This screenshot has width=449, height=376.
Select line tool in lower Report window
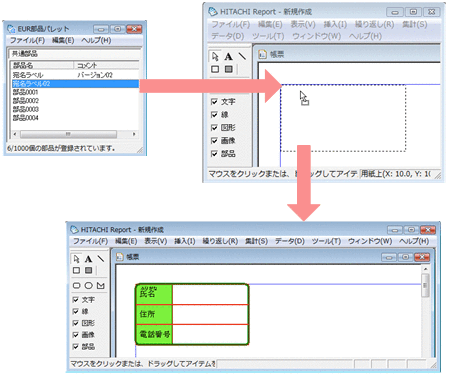click(x=100, y=258)
